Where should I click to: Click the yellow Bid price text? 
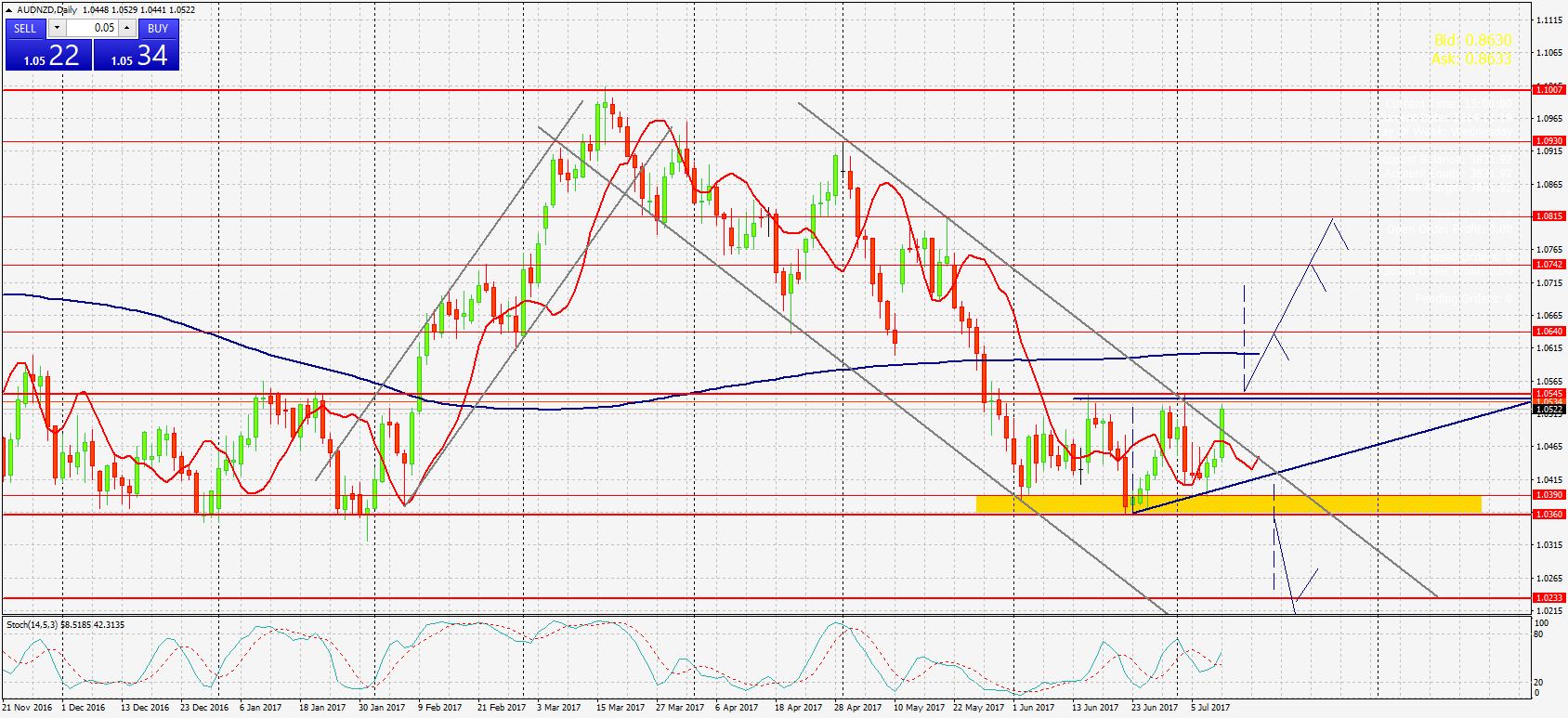pyautogui.click(x=1472, y=41)
